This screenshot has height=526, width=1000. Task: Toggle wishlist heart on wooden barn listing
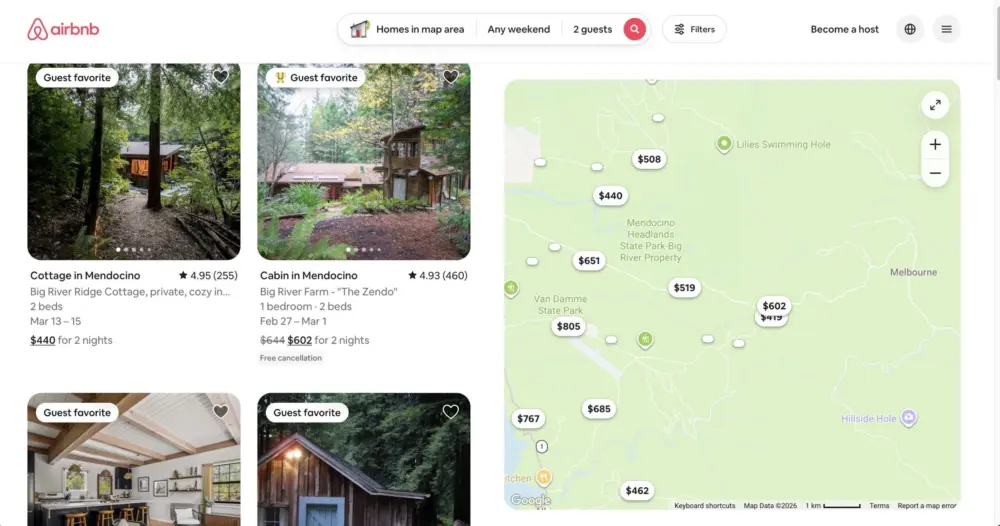tap(450, 412)
